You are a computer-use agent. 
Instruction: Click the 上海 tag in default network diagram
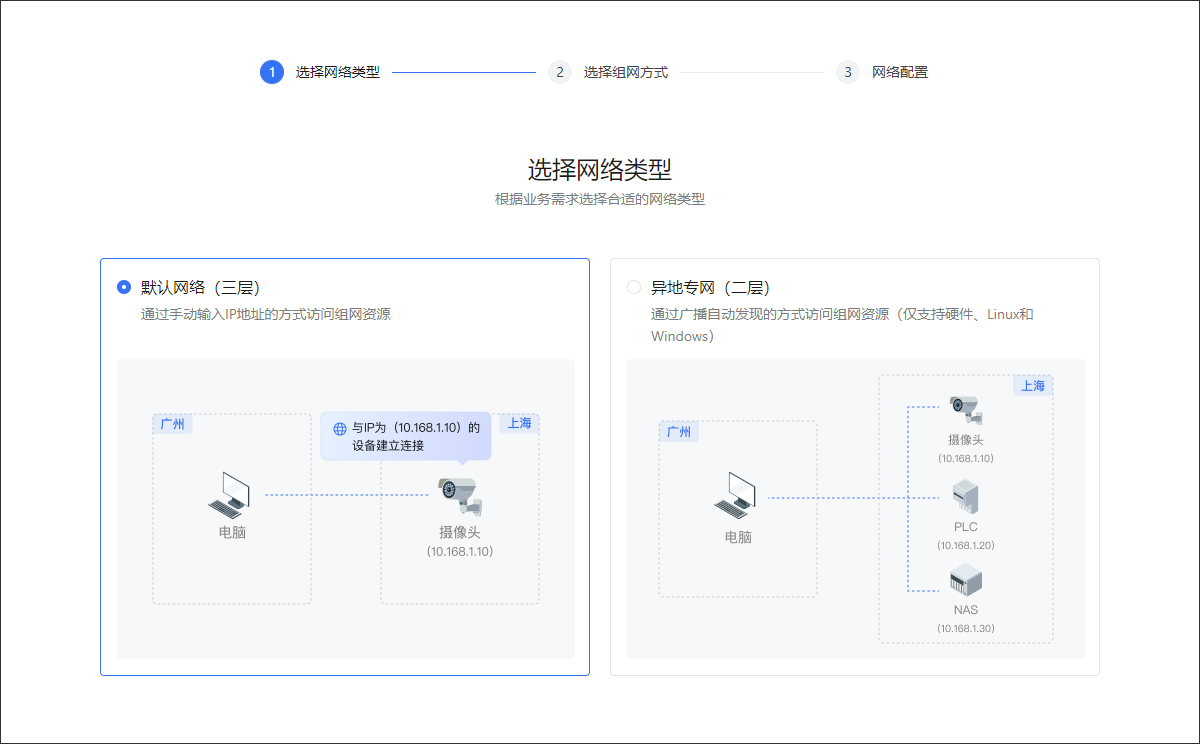519,423
